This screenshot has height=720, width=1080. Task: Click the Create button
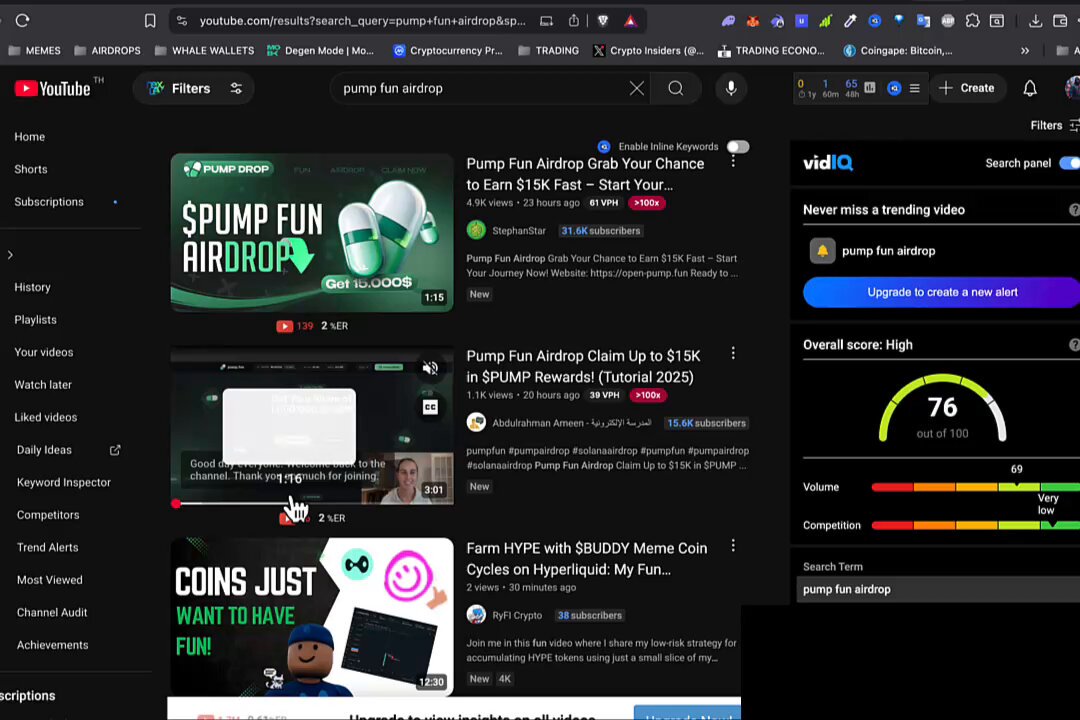click(x=967, y=88)
